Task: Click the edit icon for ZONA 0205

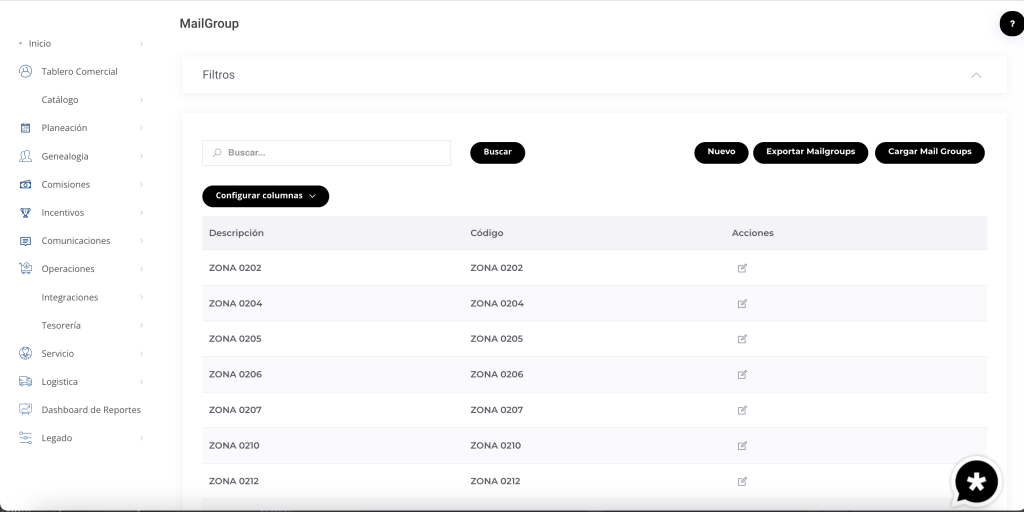Action: coord(742,339)
